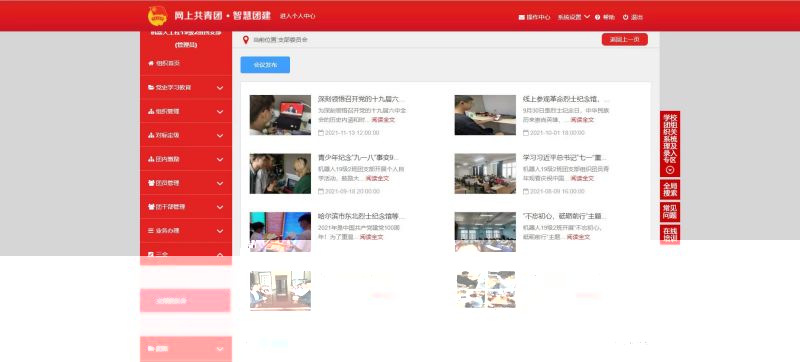Expand the 组织管理 sidebar section
This screenshot has height=362, width=800.
tap(186, 111)
